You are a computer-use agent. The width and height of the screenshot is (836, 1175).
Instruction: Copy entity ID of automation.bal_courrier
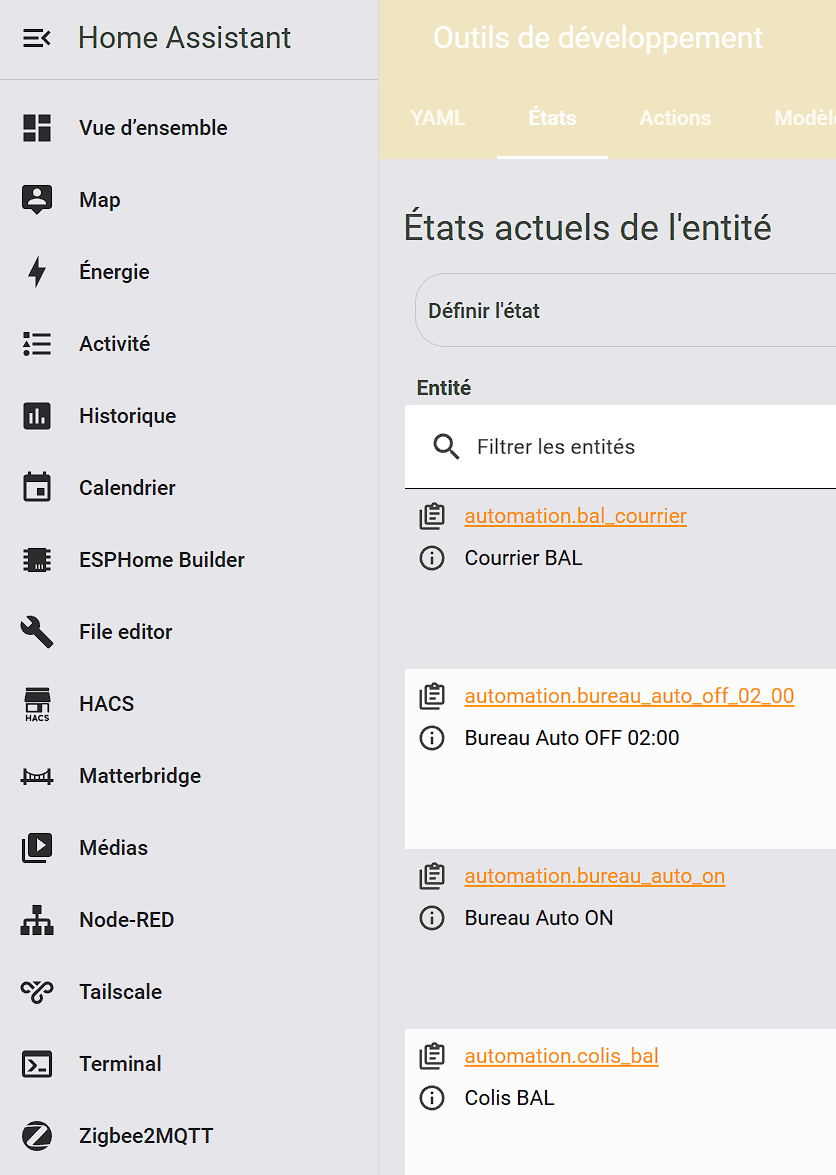[432, 516]
